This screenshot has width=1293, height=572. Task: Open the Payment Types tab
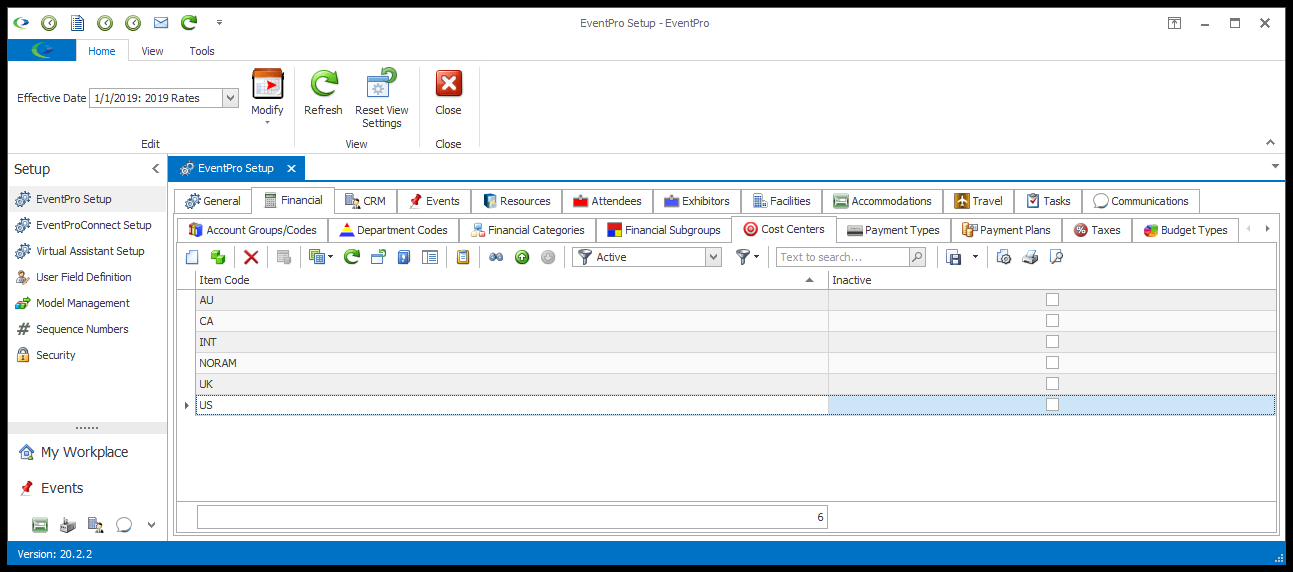click(x=893, y=230)
